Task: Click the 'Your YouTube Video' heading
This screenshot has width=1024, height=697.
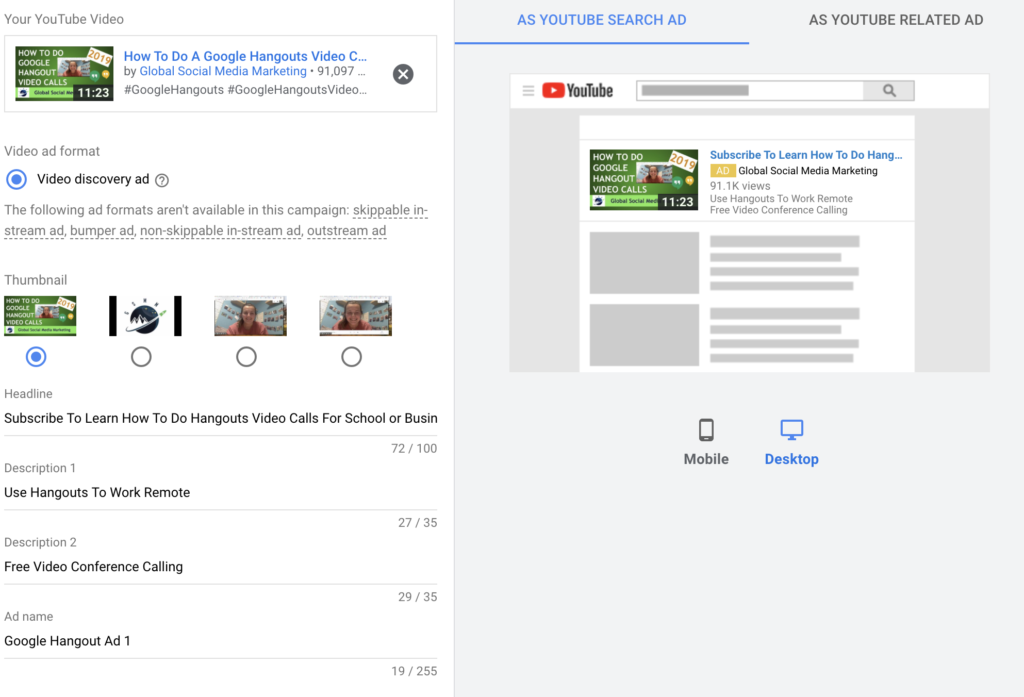Action: click(x=64, y=20)
